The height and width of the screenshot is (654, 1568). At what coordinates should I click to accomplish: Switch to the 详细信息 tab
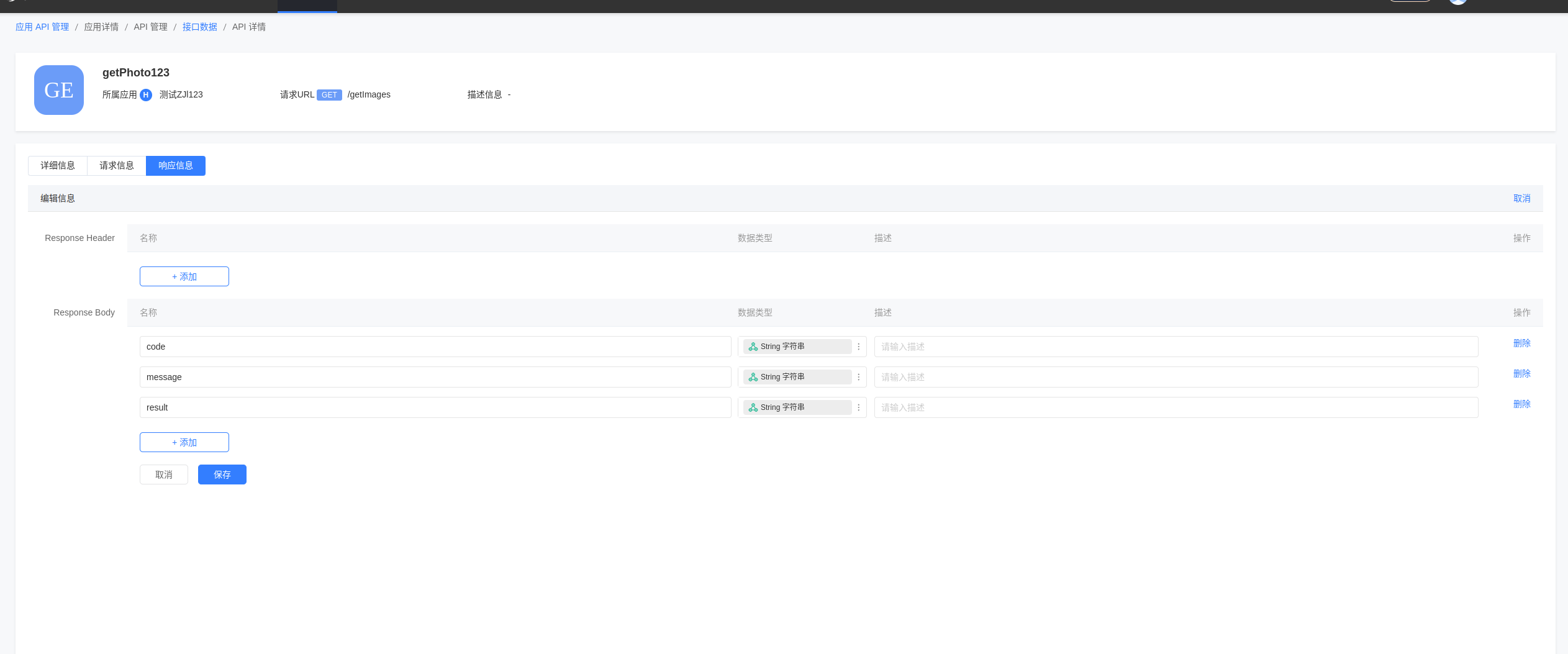(58, 166)
